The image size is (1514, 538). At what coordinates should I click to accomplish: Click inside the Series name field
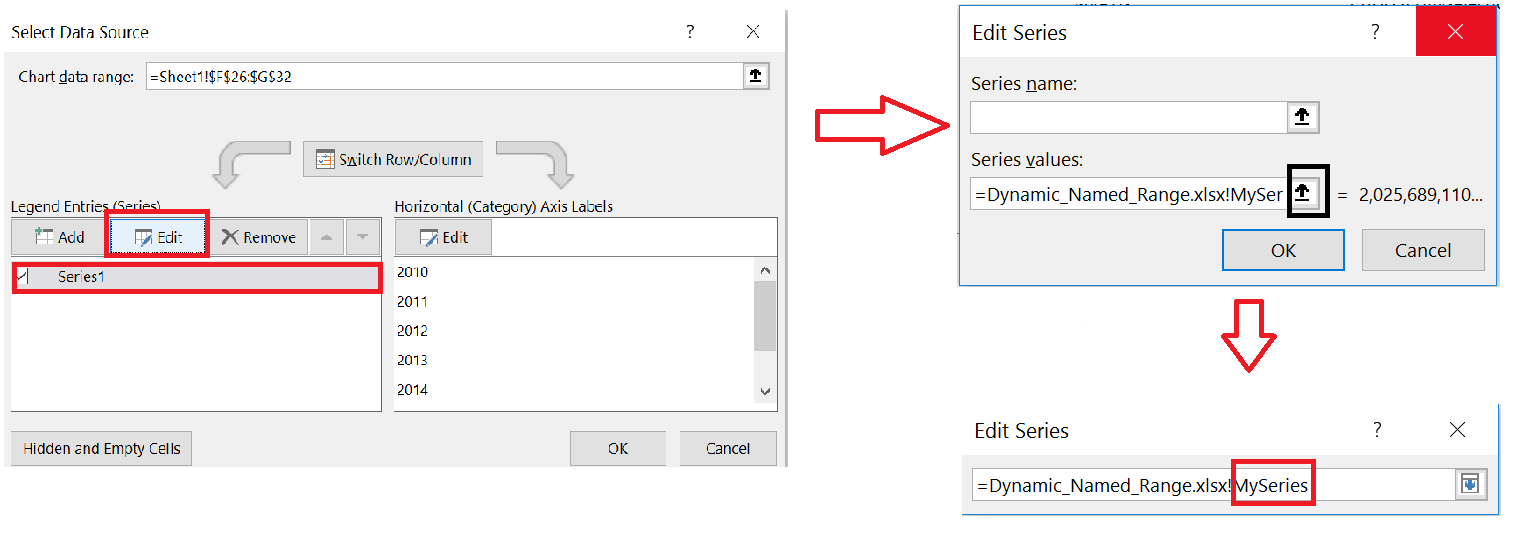point(1128,117)
